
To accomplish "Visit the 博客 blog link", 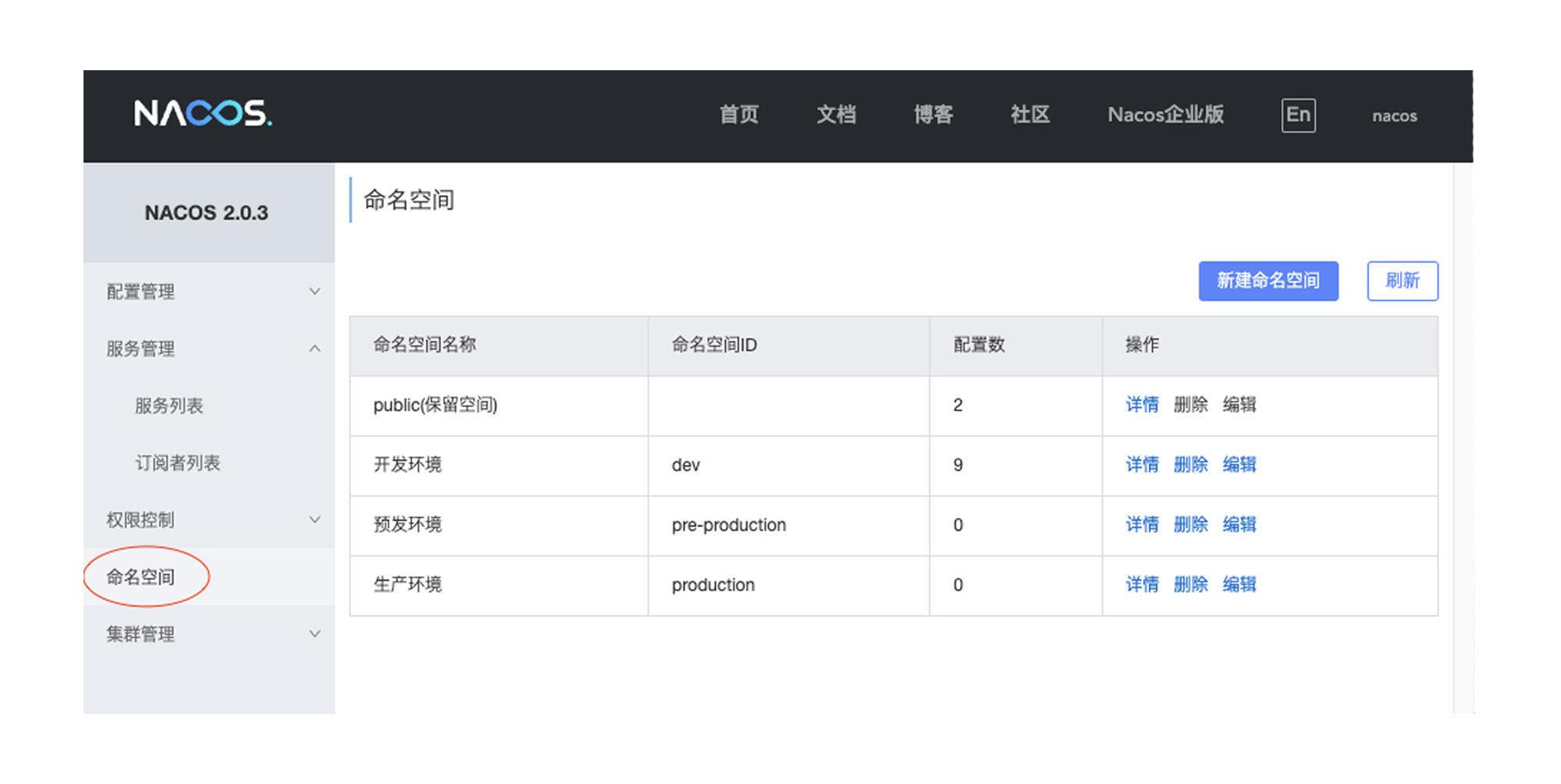I will pos(933,115).
